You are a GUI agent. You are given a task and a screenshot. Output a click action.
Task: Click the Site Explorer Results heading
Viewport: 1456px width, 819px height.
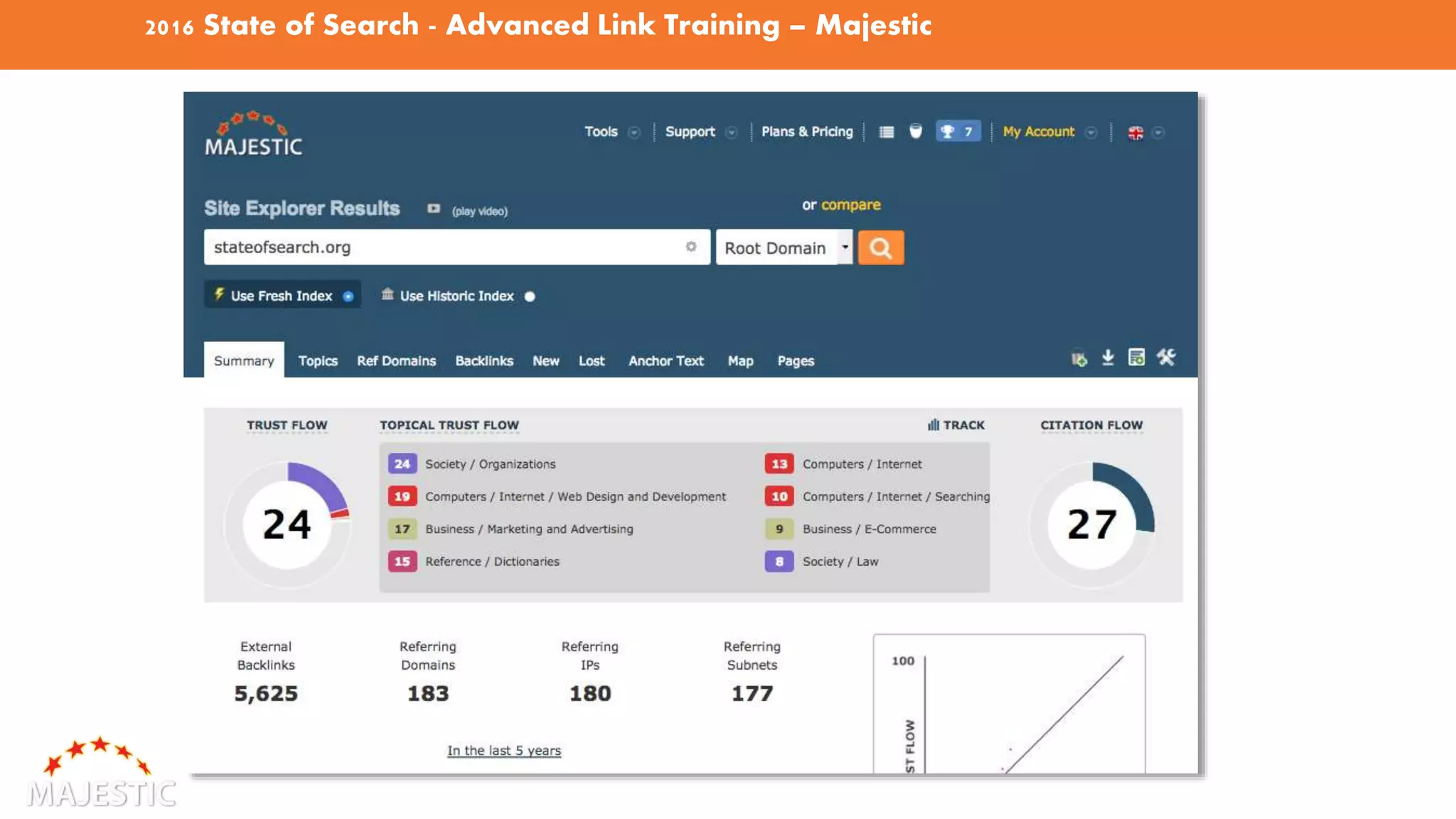[302, 208]
